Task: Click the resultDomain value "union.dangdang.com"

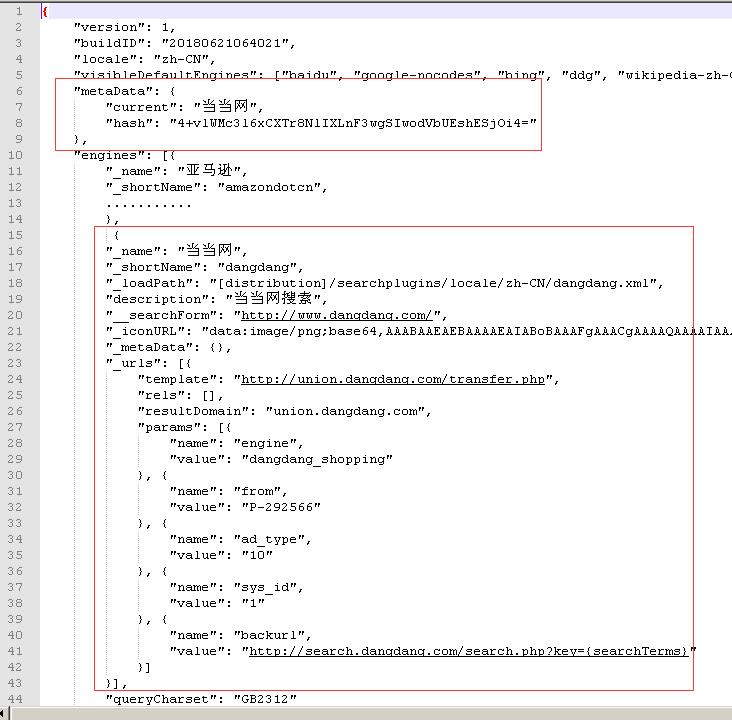Action: click(x=345, y=411)
